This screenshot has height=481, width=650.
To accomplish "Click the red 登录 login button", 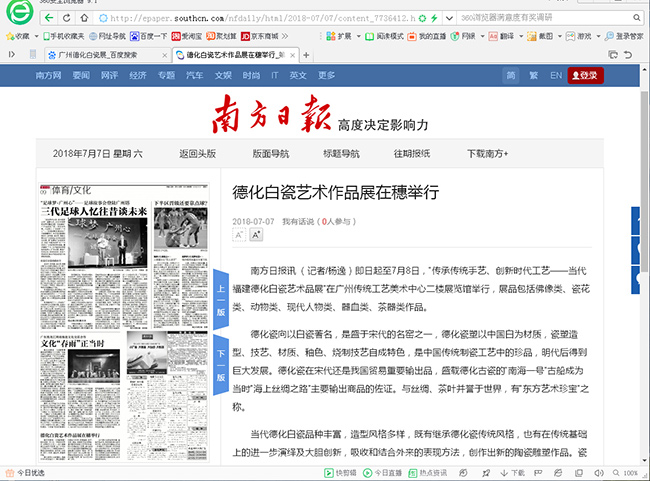I will click(585, 75).
